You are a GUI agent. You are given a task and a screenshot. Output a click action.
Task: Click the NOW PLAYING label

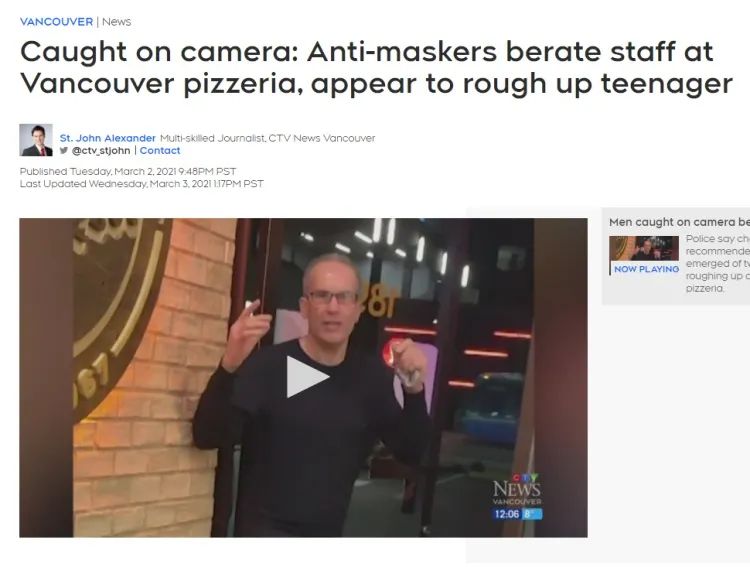coord(646,269)
